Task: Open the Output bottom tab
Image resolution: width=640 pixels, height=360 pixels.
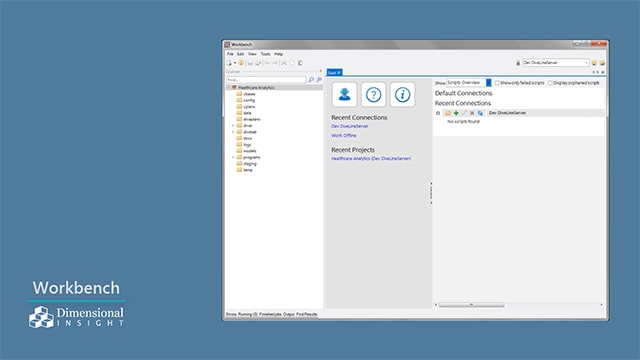Action: pyautogui.click(x=289, y=314)
